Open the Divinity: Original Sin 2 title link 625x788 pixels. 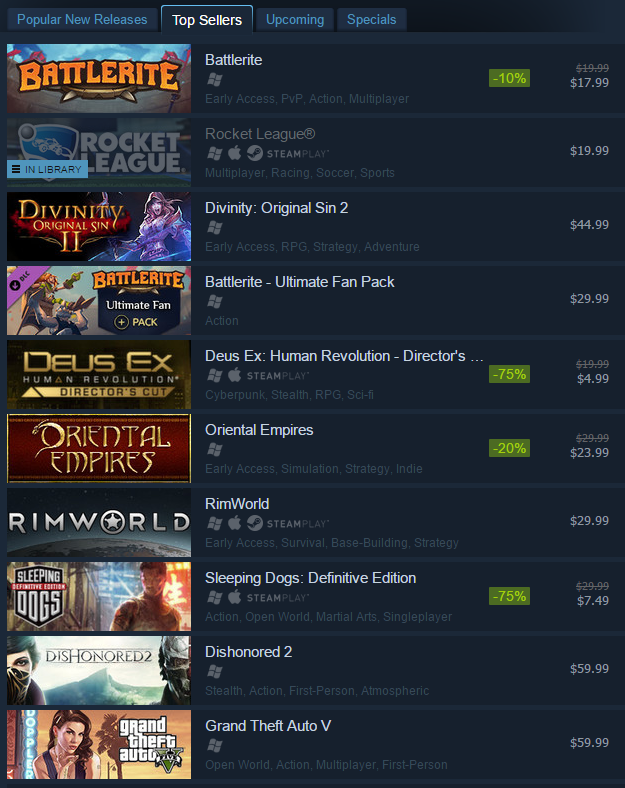coord(276,208)
